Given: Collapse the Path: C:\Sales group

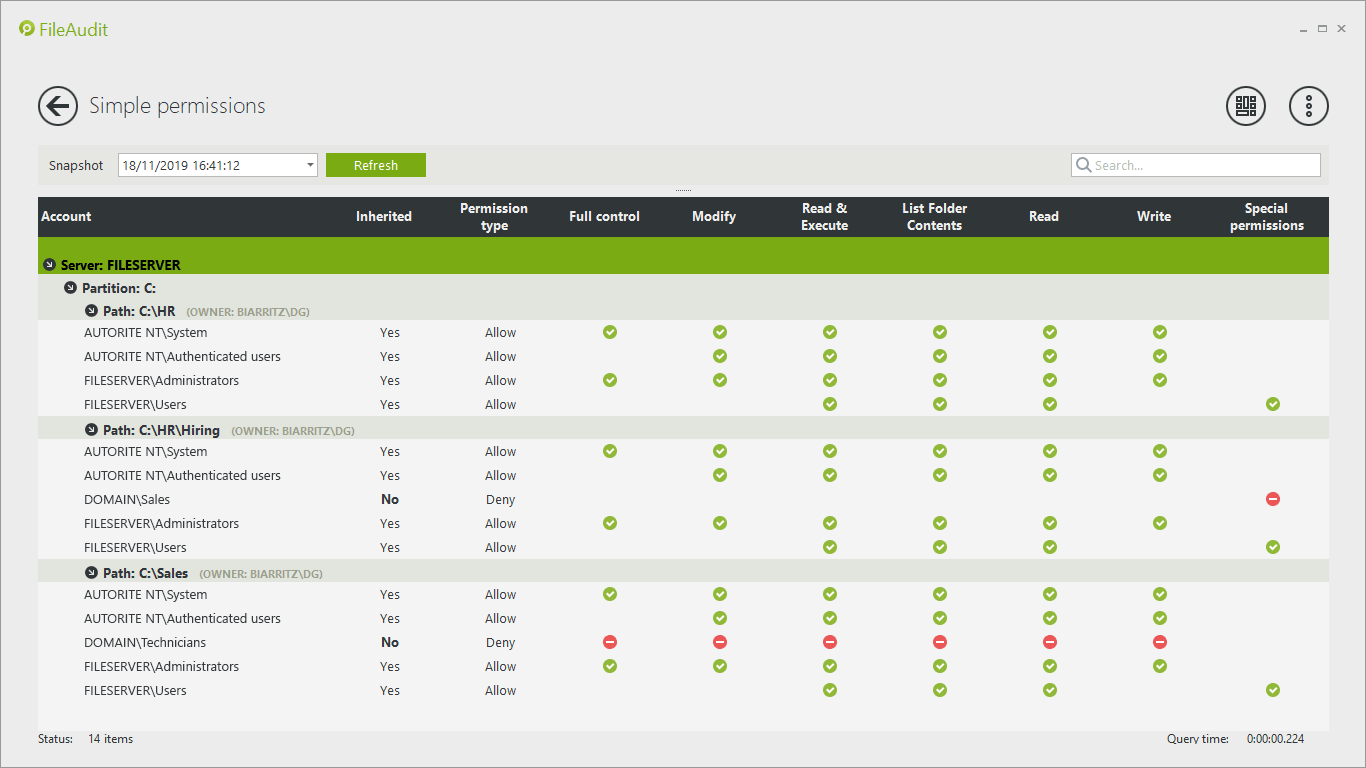Looking at the screenshot, I should [x=91, y=573].
